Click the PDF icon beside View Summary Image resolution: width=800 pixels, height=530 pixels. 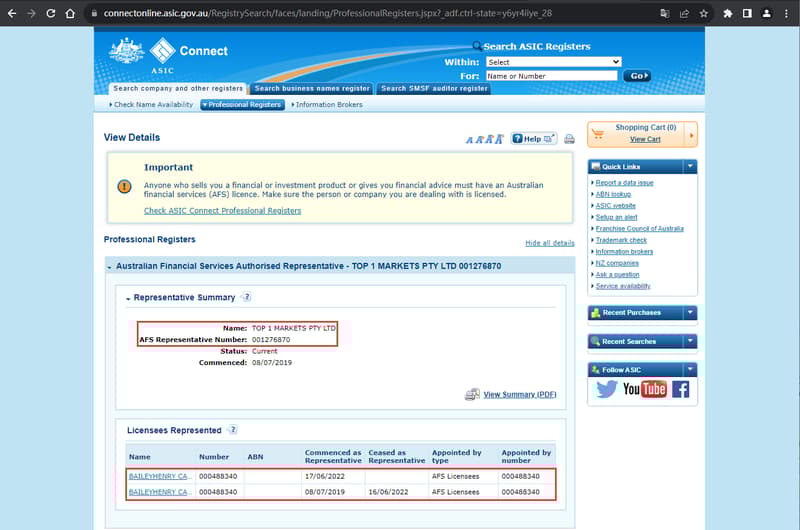[472, 394]
